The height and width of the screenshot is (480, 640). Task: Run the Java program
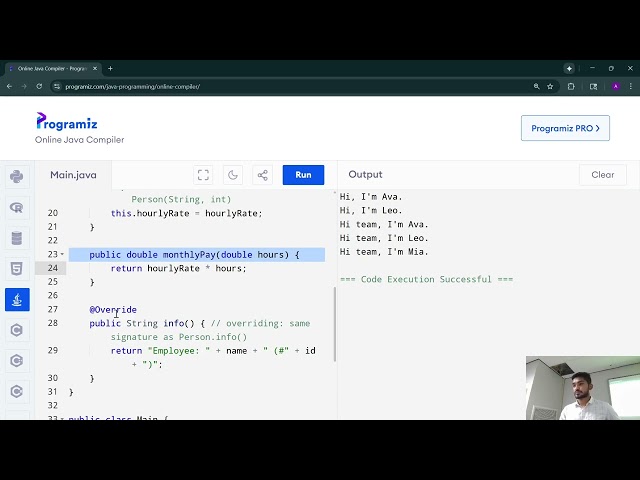tap(303, 175)
